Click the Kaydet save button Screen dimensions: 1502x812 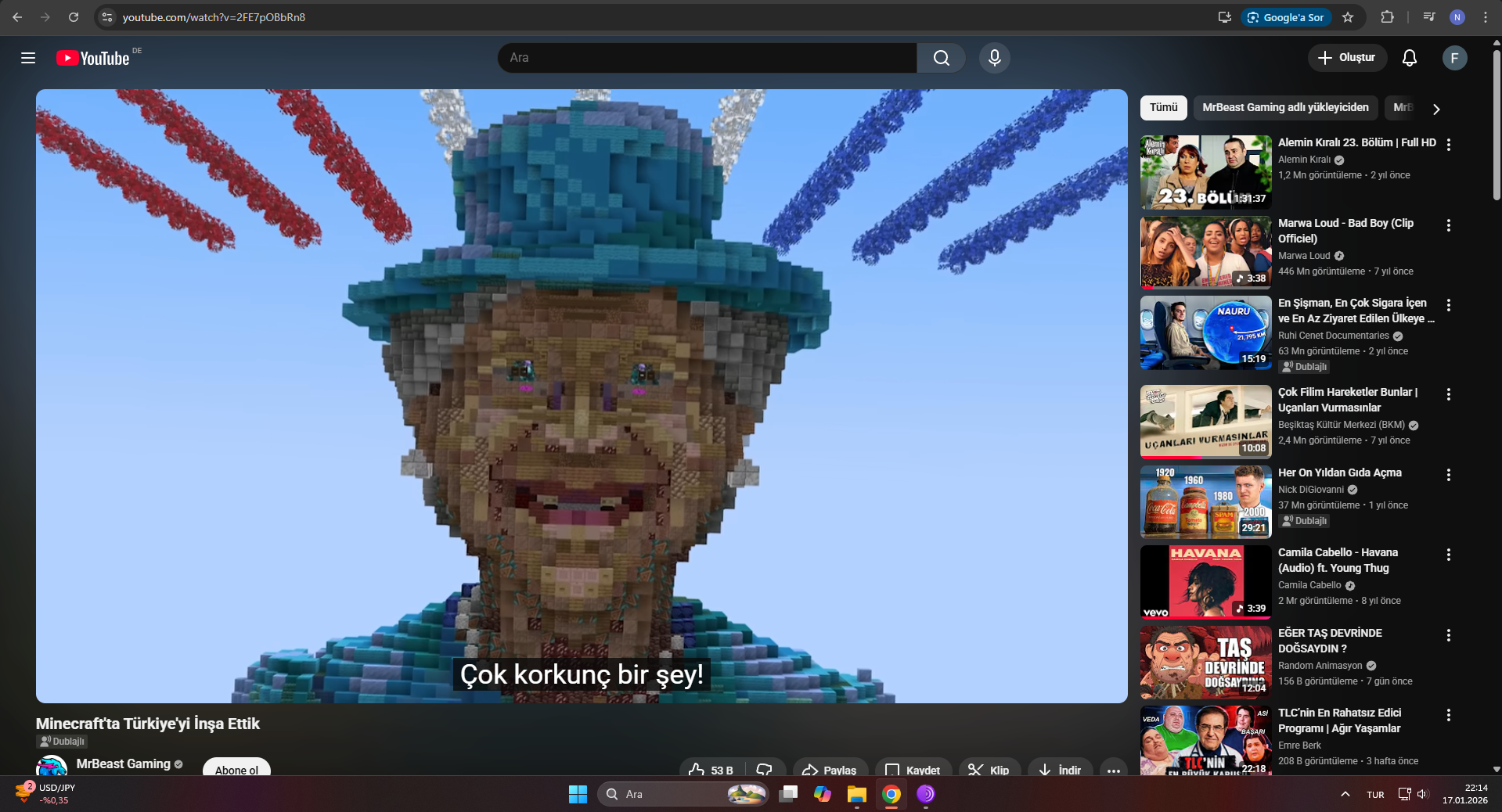point(913,770)
